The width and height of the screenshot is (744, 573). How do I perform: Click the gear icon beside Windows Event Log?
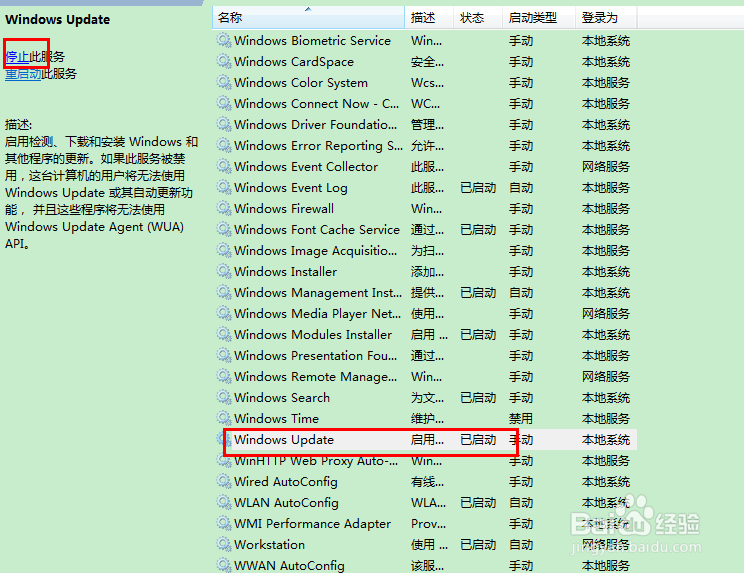coord(223,187)
